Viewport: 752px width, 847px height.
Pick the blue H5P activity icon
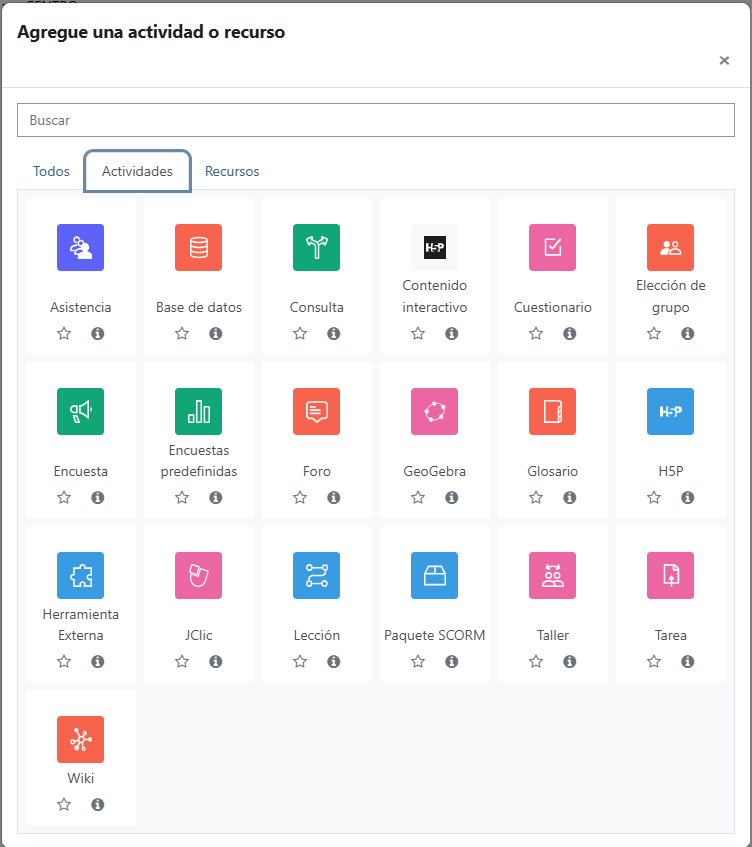click(670, 412)
